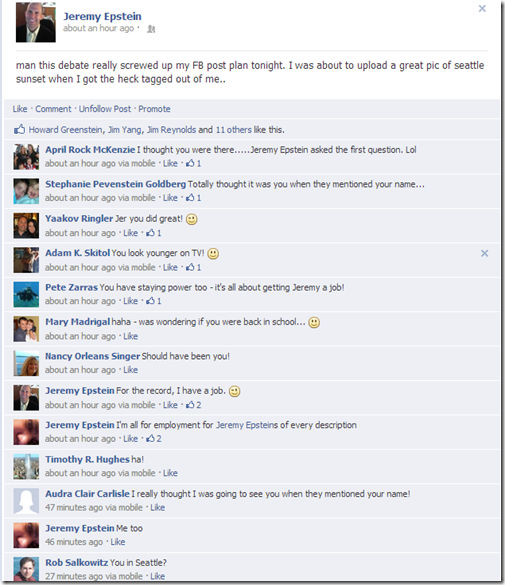Click the Promote link

coord(154,109)
